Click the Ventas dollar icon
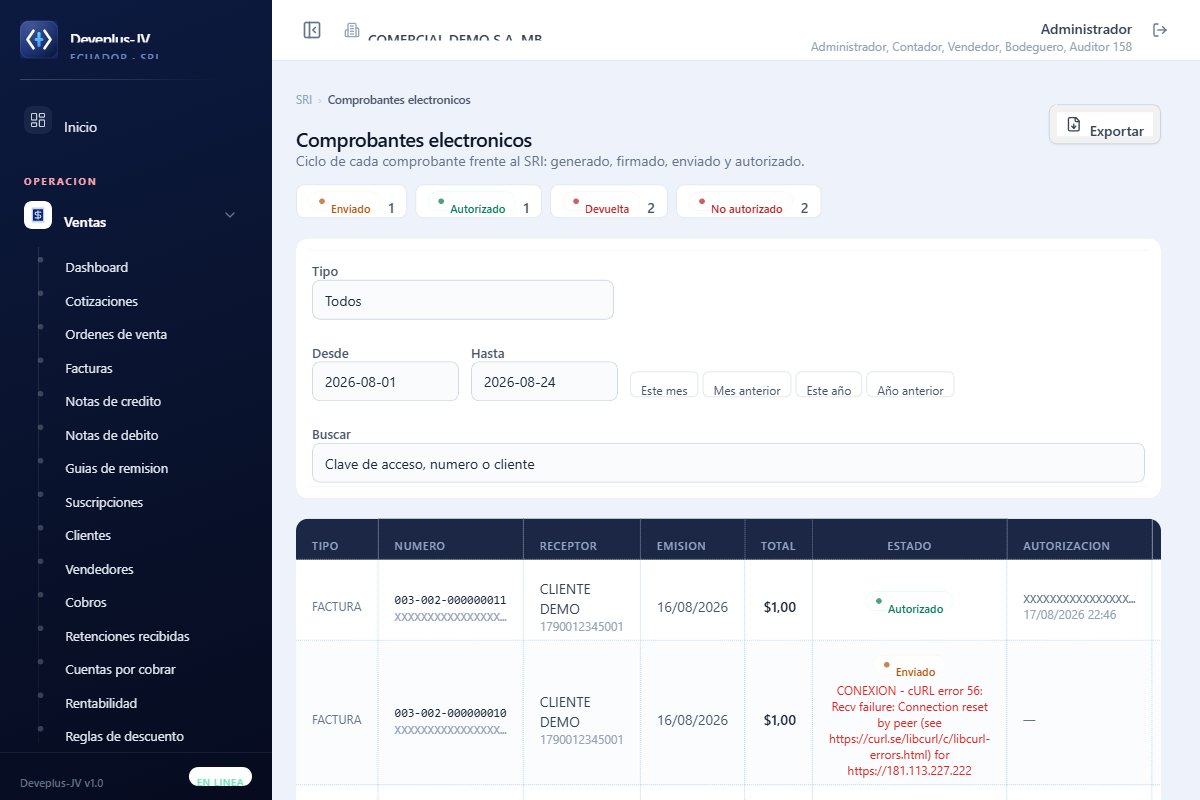Viewport: 1200px width, 800px height. (x=38, y=215)
